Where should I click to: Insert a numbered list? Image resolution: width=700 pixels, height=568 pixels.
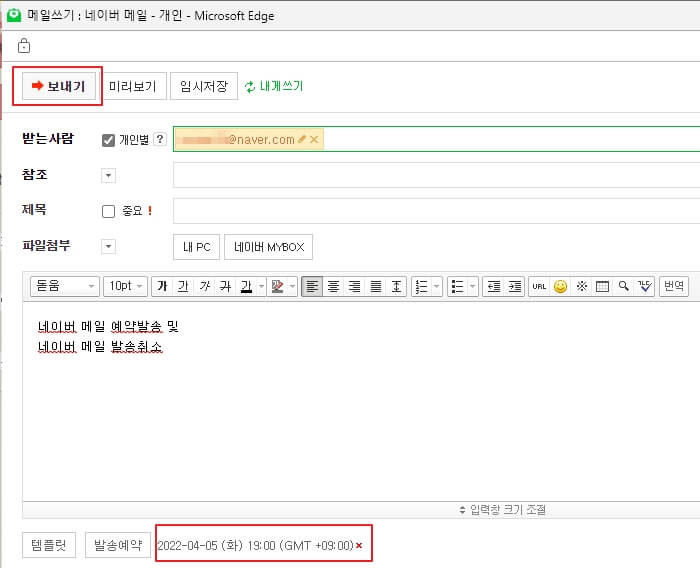[x=421, y=286]
